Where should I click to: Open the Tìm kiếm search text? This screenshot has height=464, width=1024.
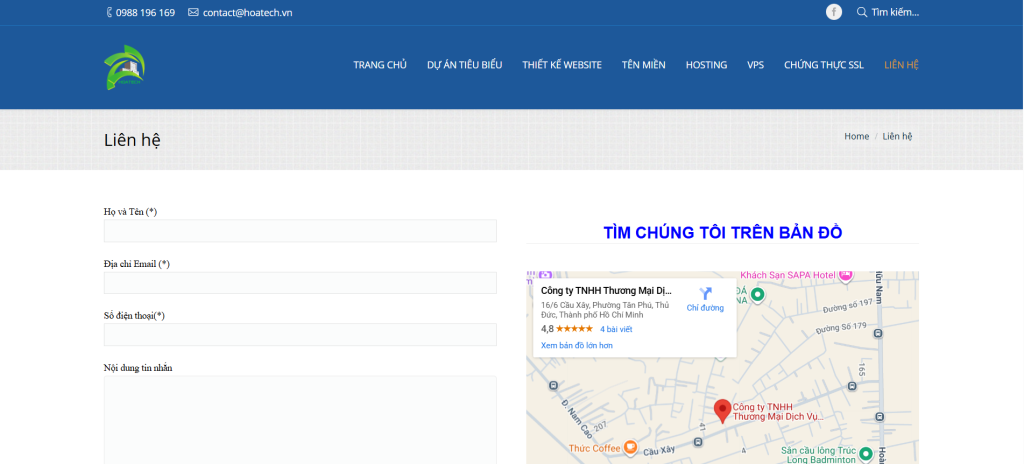point(895,12)
